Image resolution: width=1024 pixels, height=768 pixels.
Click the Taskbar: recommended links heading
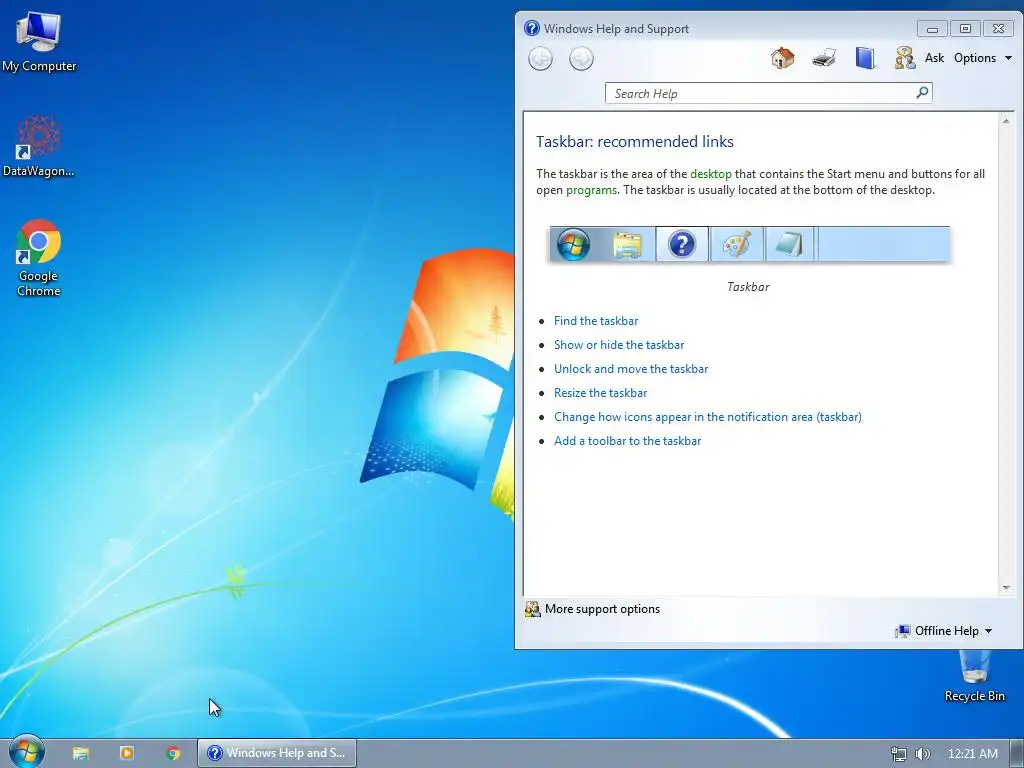coord(635,142)
